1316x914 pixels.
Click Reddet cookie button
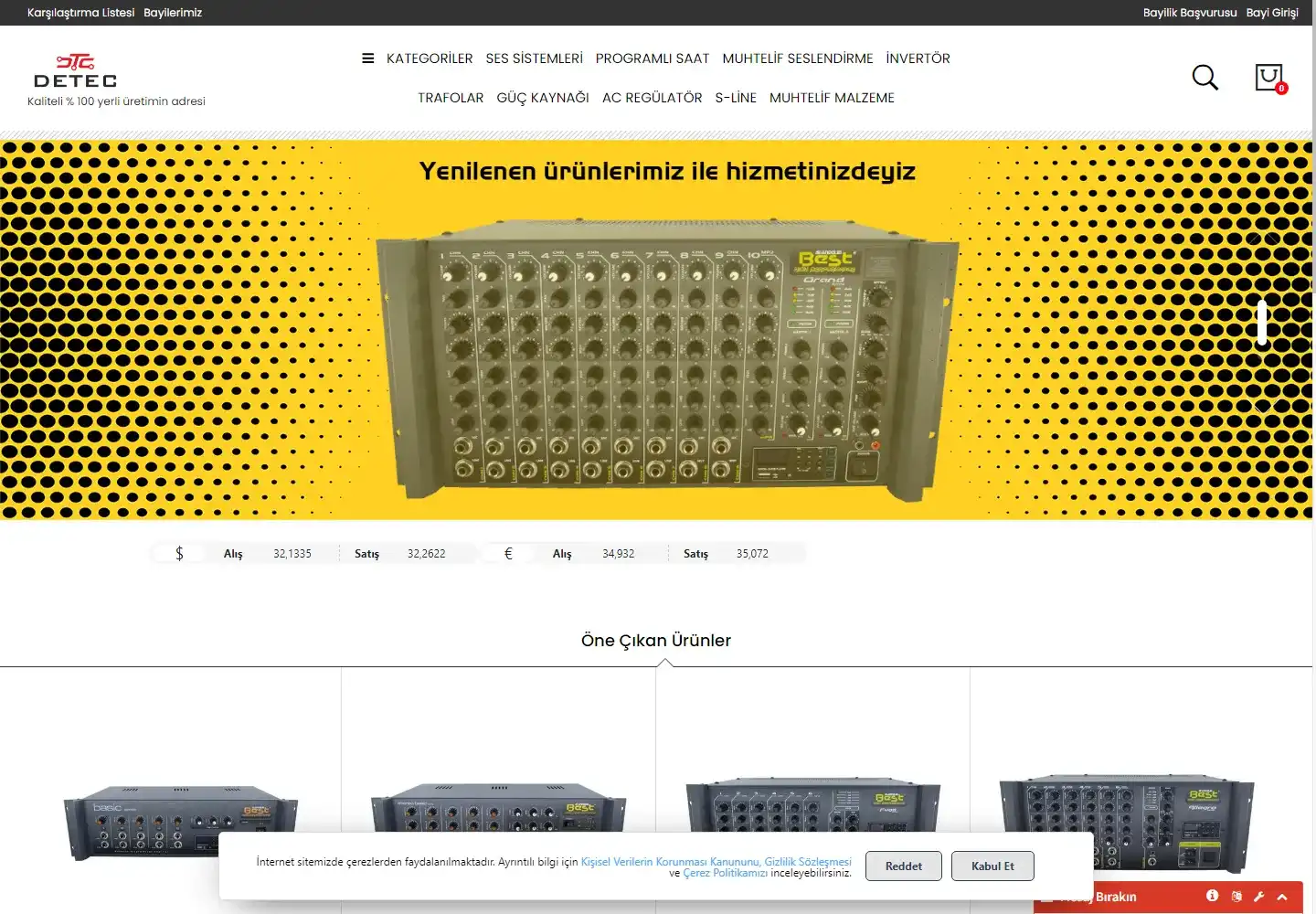[904, 866]
